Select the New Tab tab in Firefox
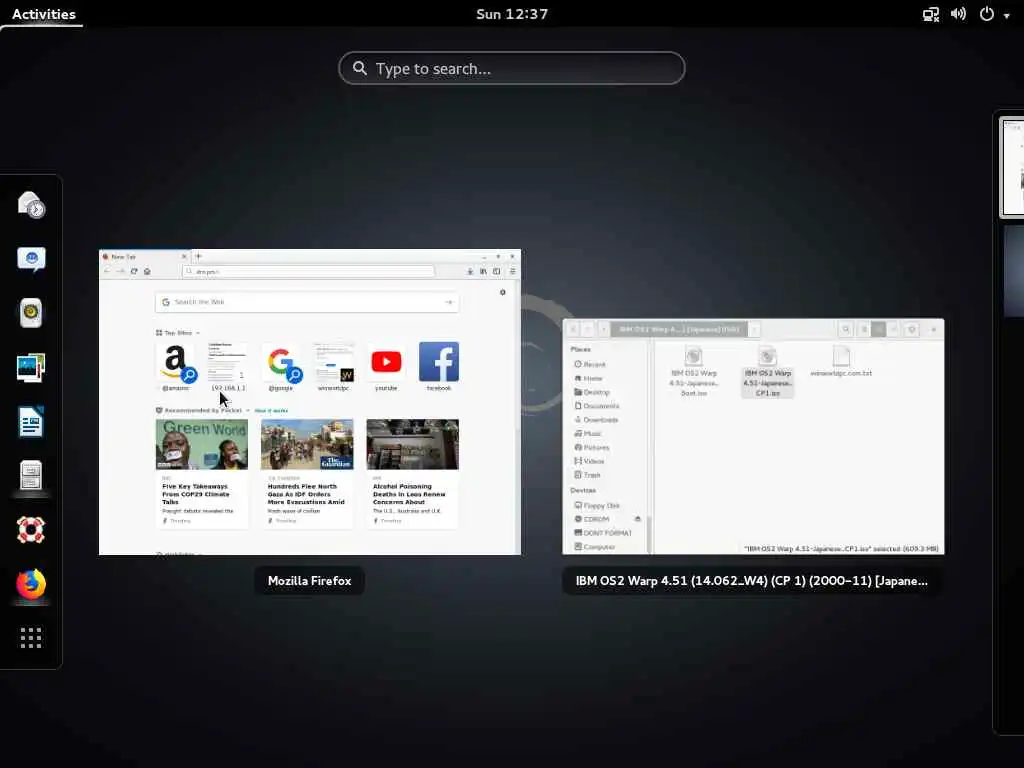 tap(145, 256)
